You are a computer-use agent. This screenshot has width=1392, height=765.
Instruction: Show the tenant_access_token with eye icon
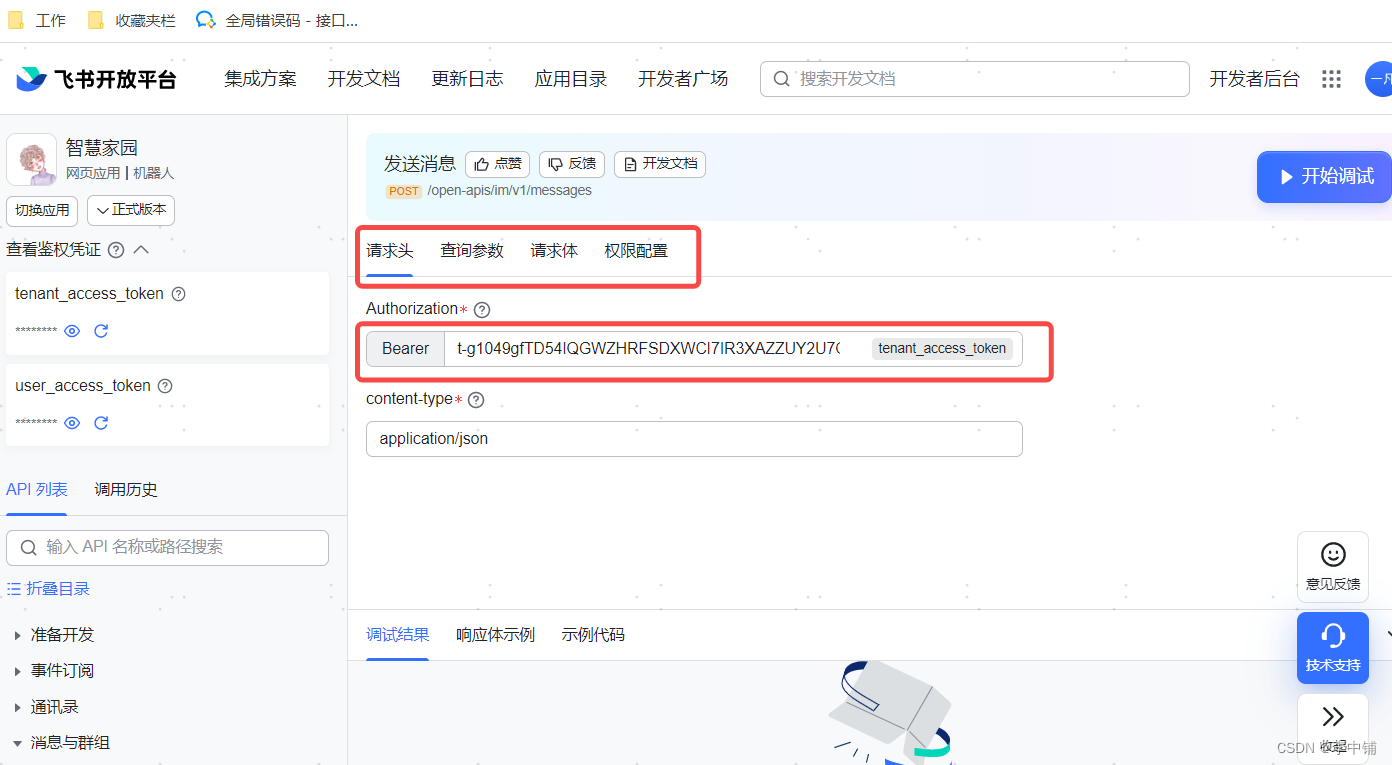72,331
